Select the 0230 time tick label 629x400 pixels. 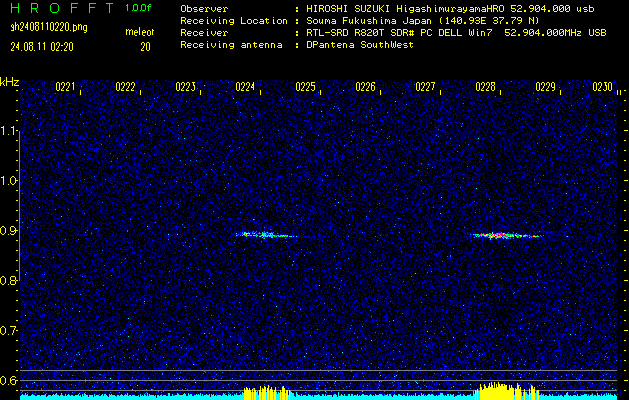pos(602,88)
